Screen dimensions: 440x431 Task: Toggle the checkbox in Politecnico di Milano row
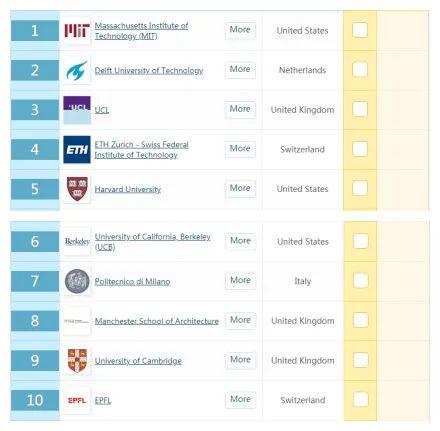(x=360, y=280)
